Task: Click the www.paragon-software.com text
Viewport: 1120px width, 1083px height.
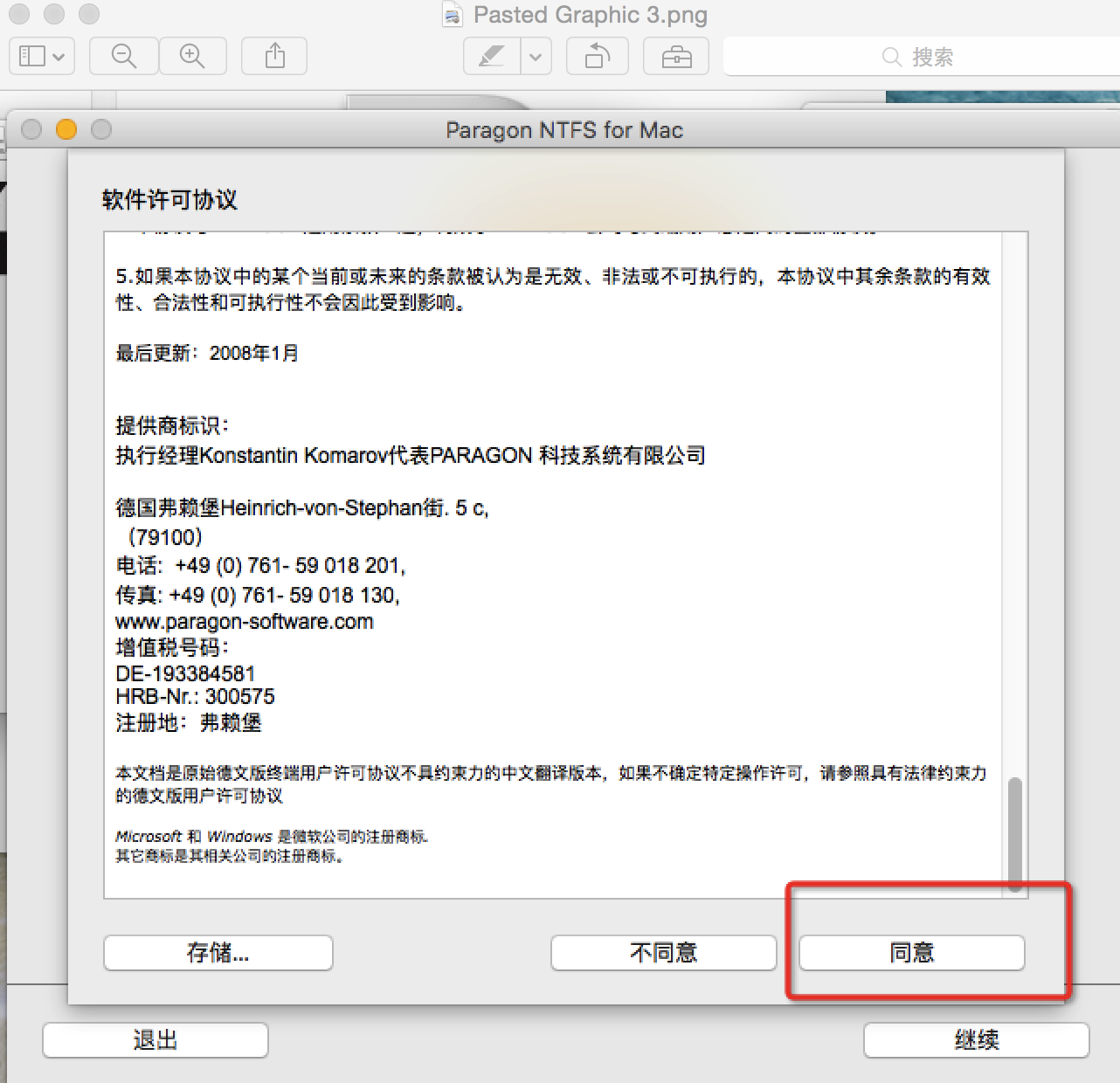Action: (x=245, y=622)
